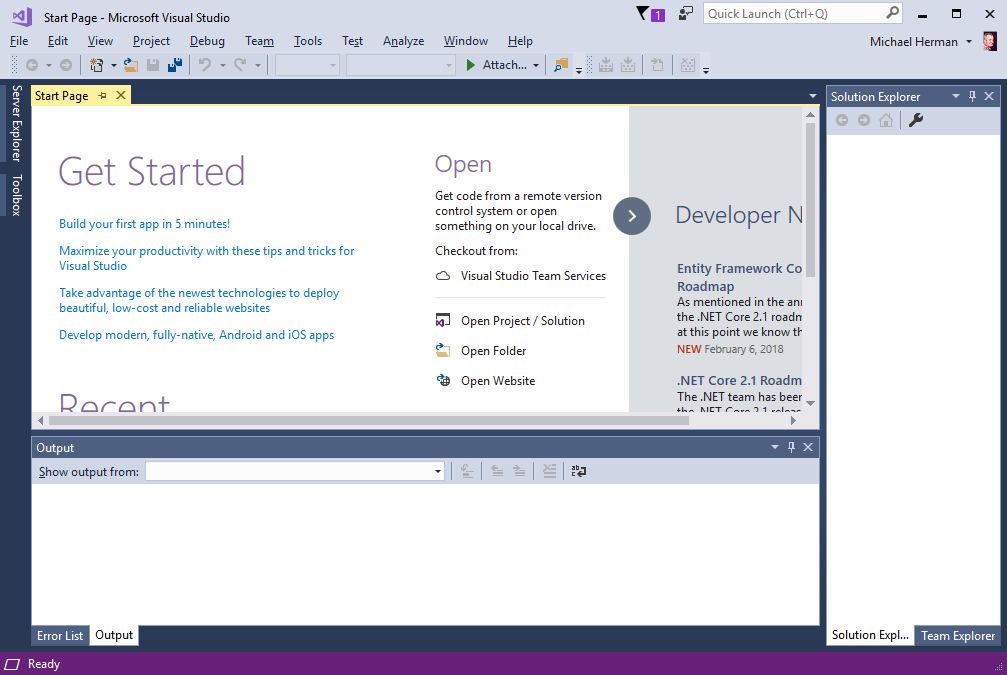Click the user account avatar picture
The width and height of the screenshot is (1007, 675).
pyautogui.click(x=990, y=42)
